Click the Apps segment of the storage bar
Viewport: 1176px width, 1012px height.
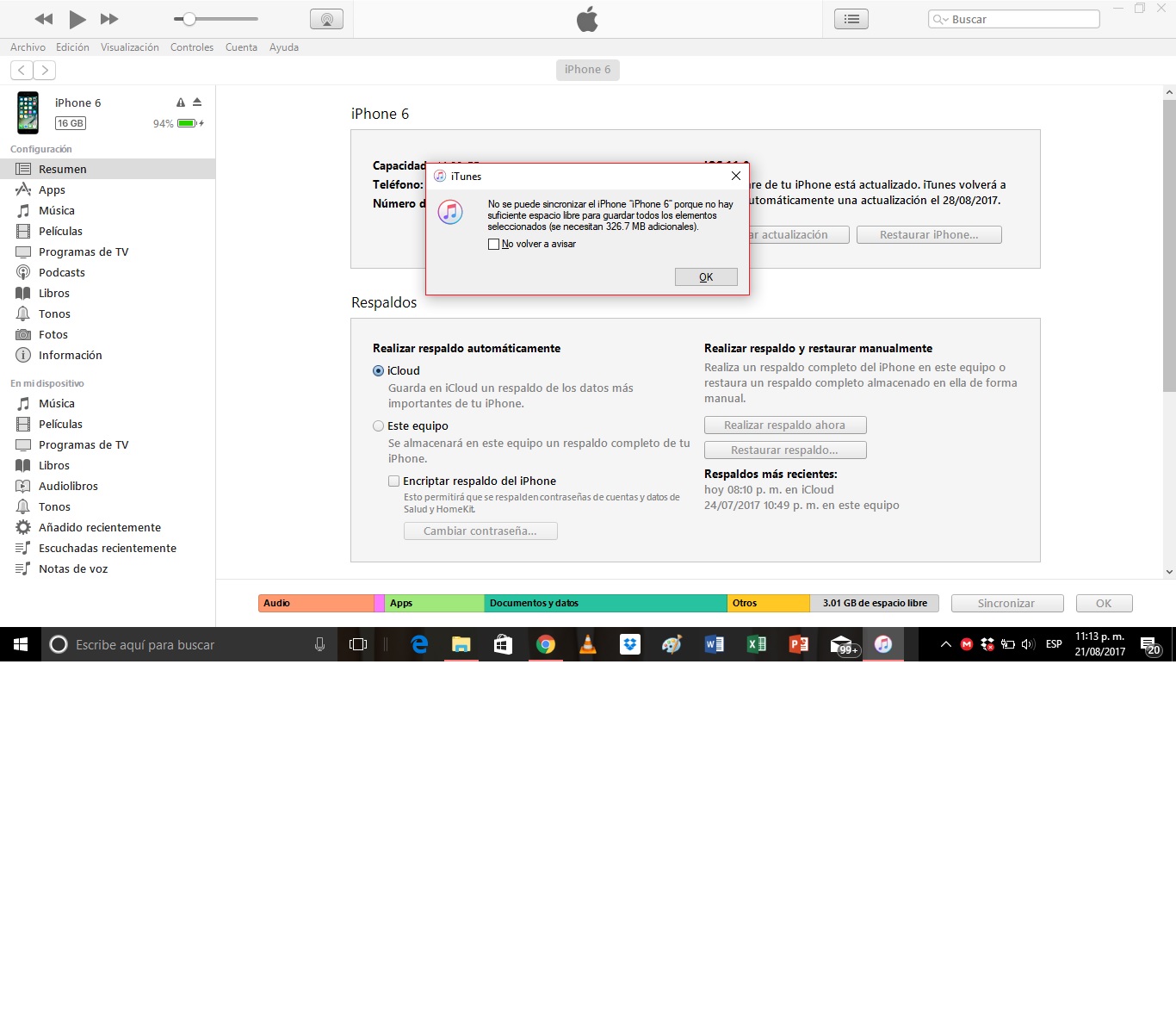point(435,603)
